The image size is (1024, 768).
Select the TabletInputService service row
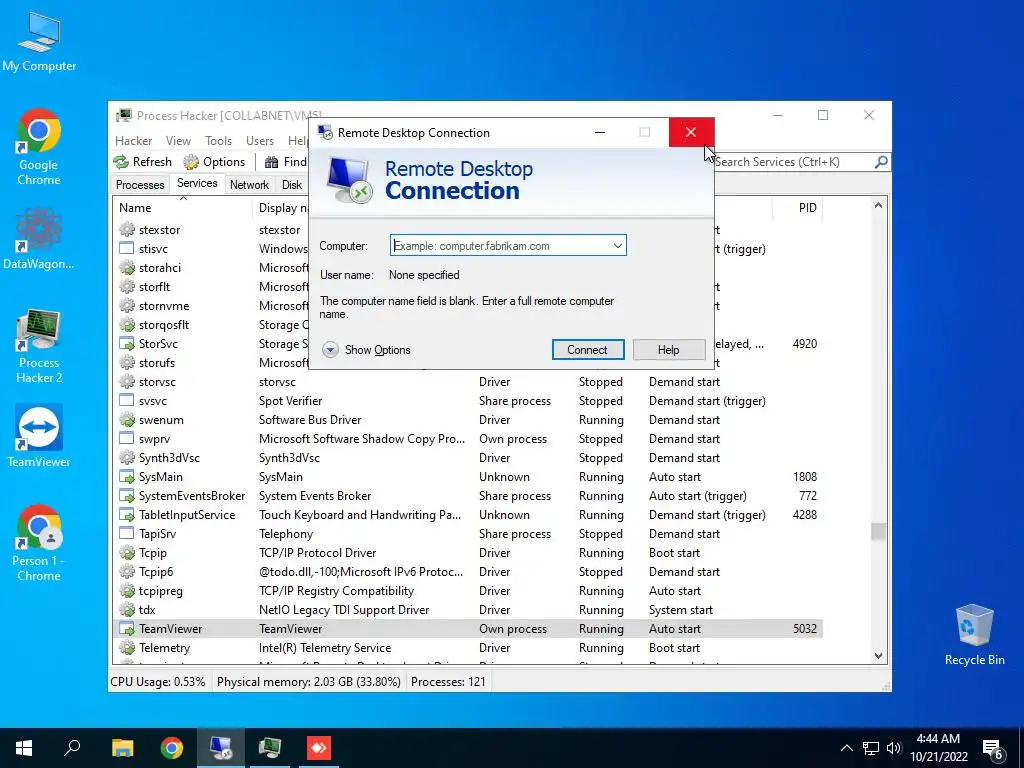[x=468, y=515]
